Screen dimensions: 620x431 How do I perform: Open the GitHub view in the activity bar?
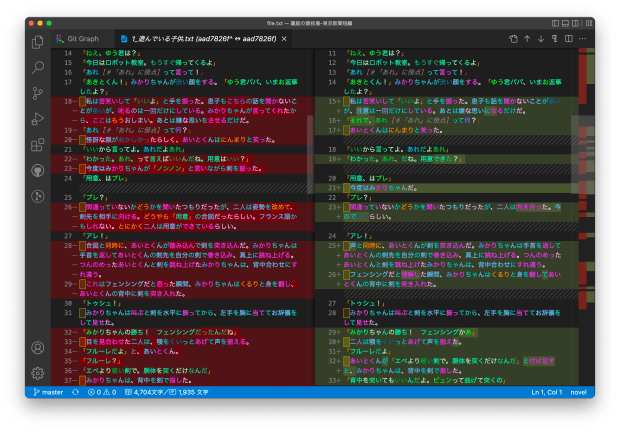click(38, 171)
